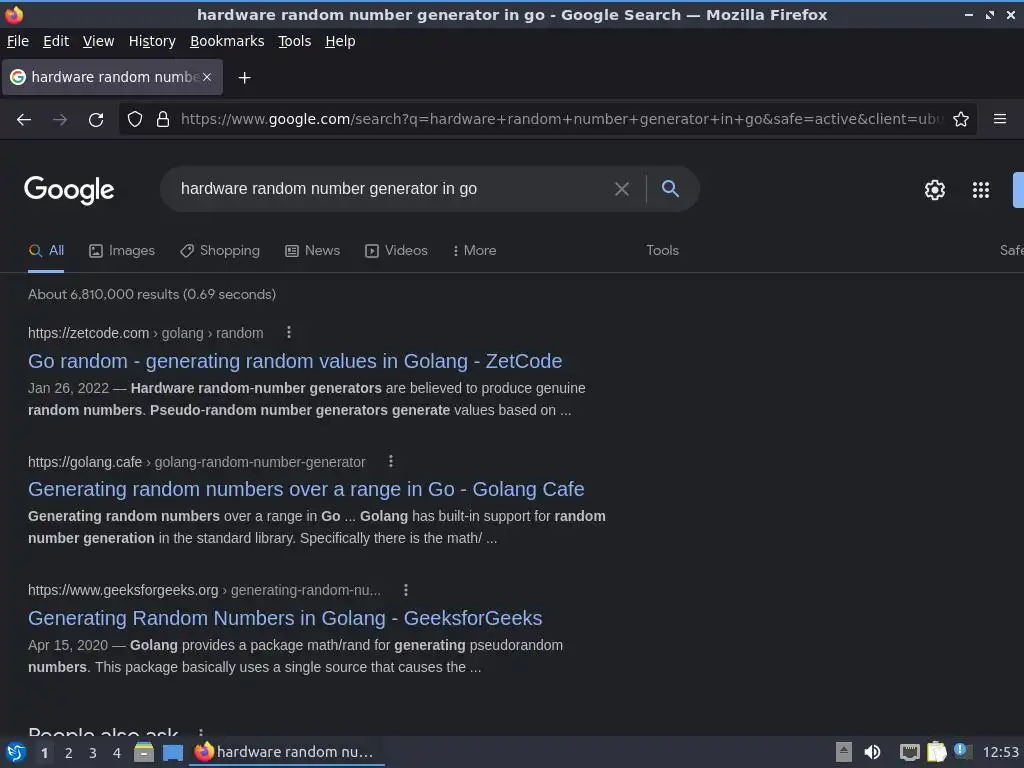1024x768 pixels.
Task: Click the About 6,810,000 results text
Action: pyautogui.click(x=152, y=295)
